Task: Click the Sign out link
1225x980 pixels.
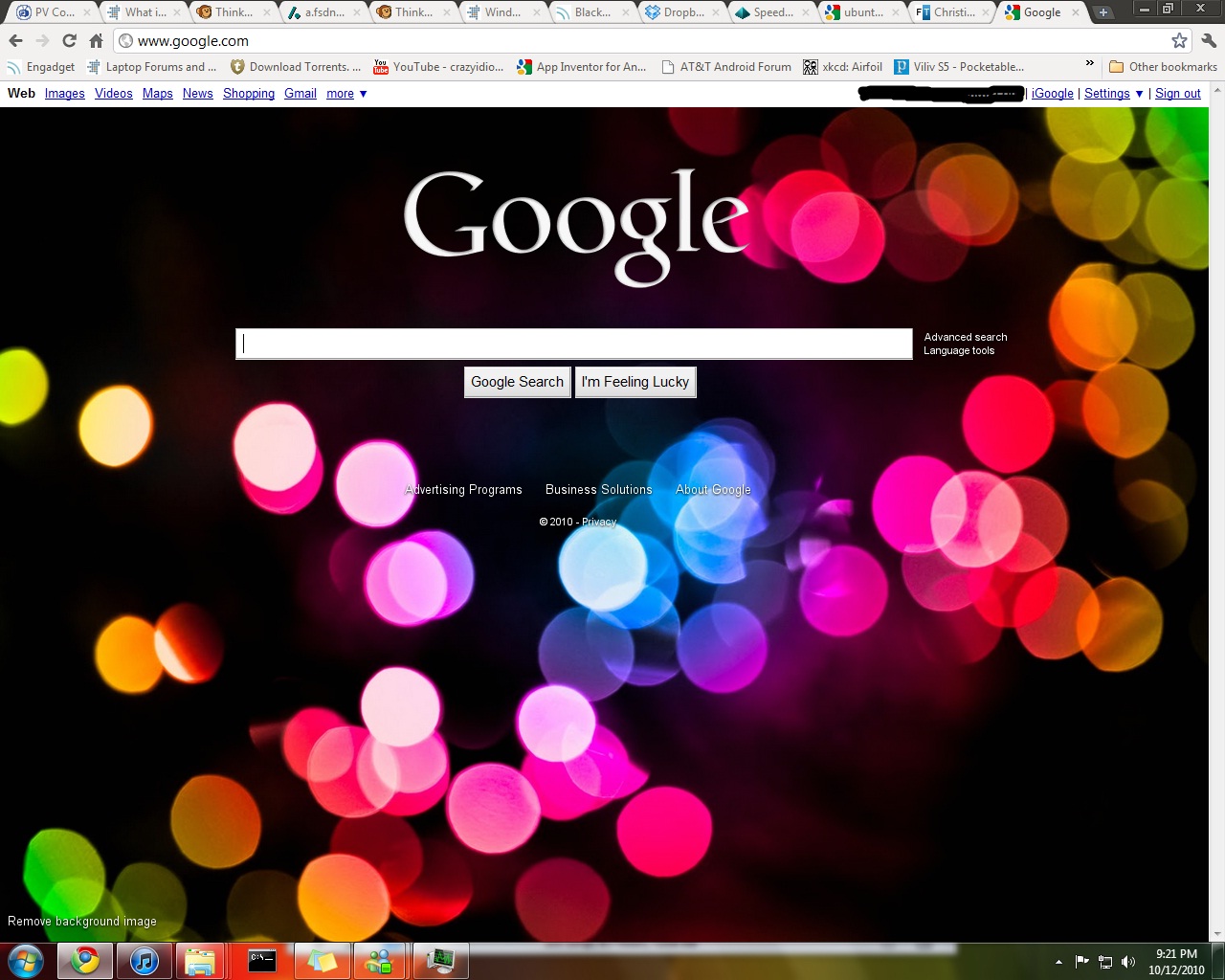Action: point(1178,94)
